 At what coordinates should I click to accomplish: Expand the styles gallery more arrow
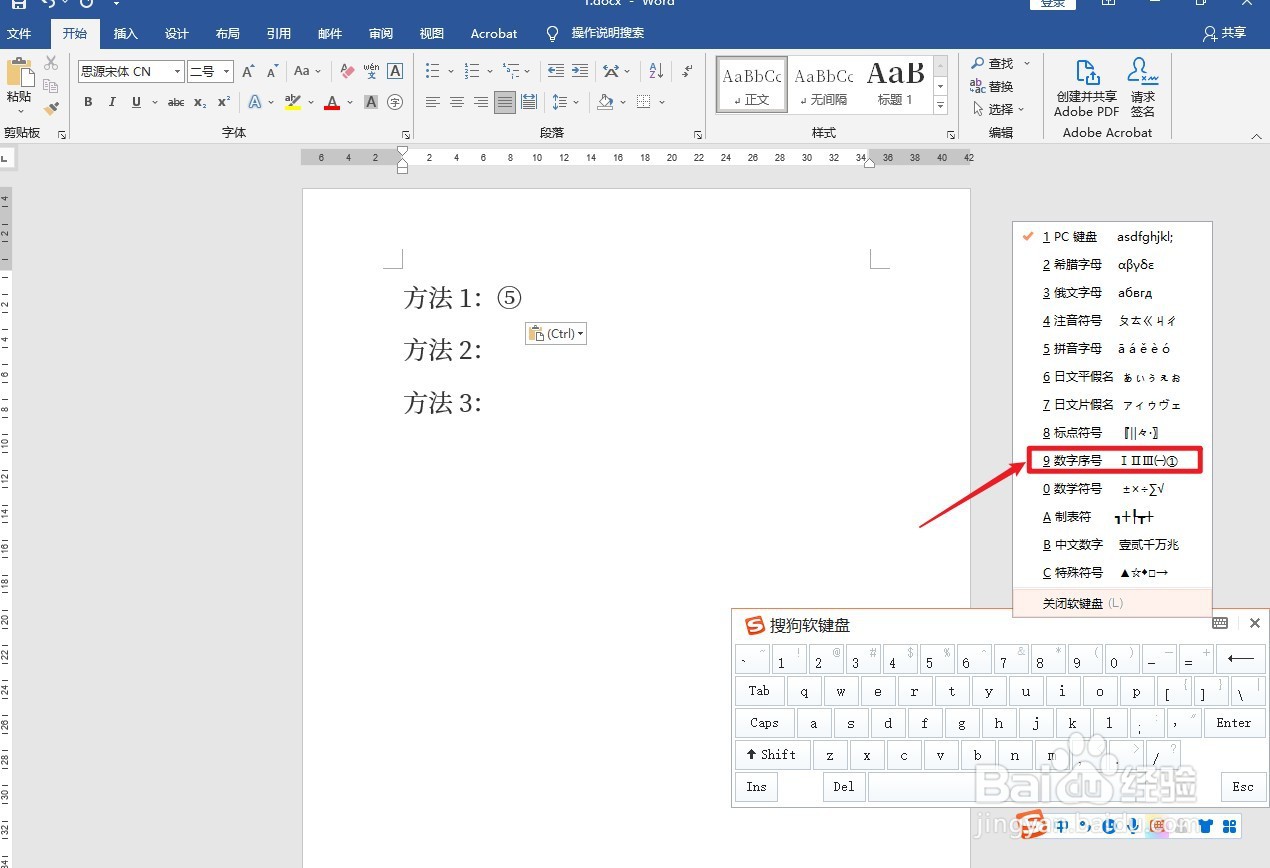(941, 106)
